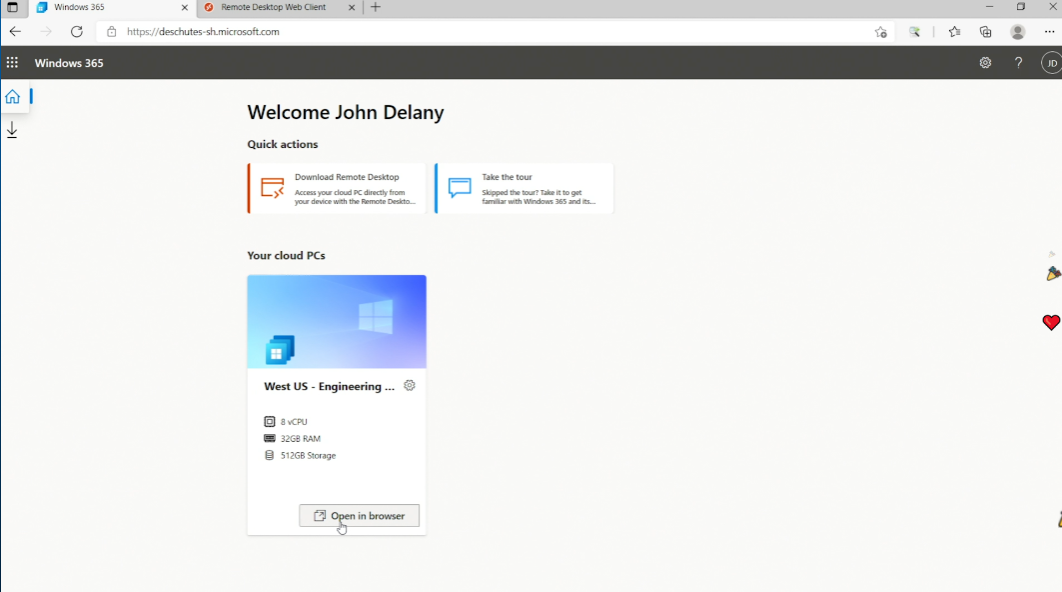Click the West US - Engineering PC name

point(329,386)
